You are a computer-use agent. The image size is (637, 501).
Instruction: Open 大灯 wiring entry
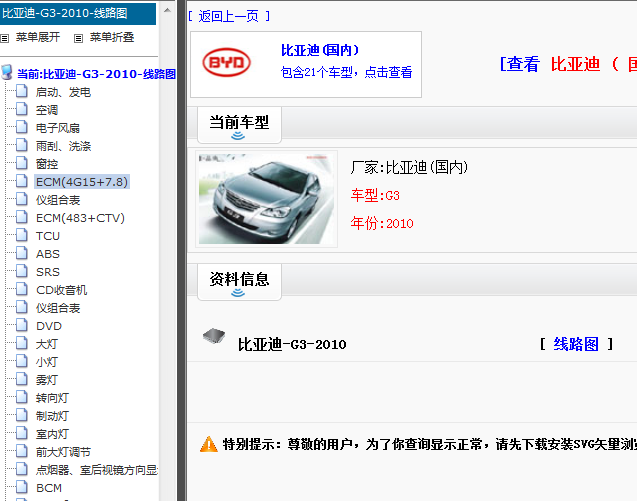(x=47, y=344)
